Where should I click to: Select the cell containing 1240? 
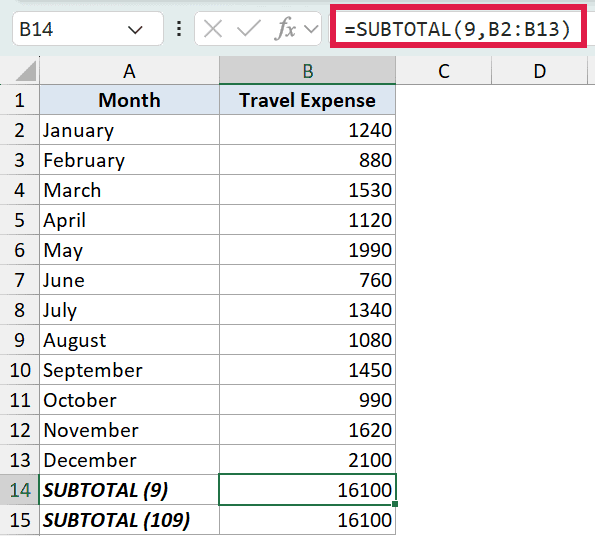[308, 130]
